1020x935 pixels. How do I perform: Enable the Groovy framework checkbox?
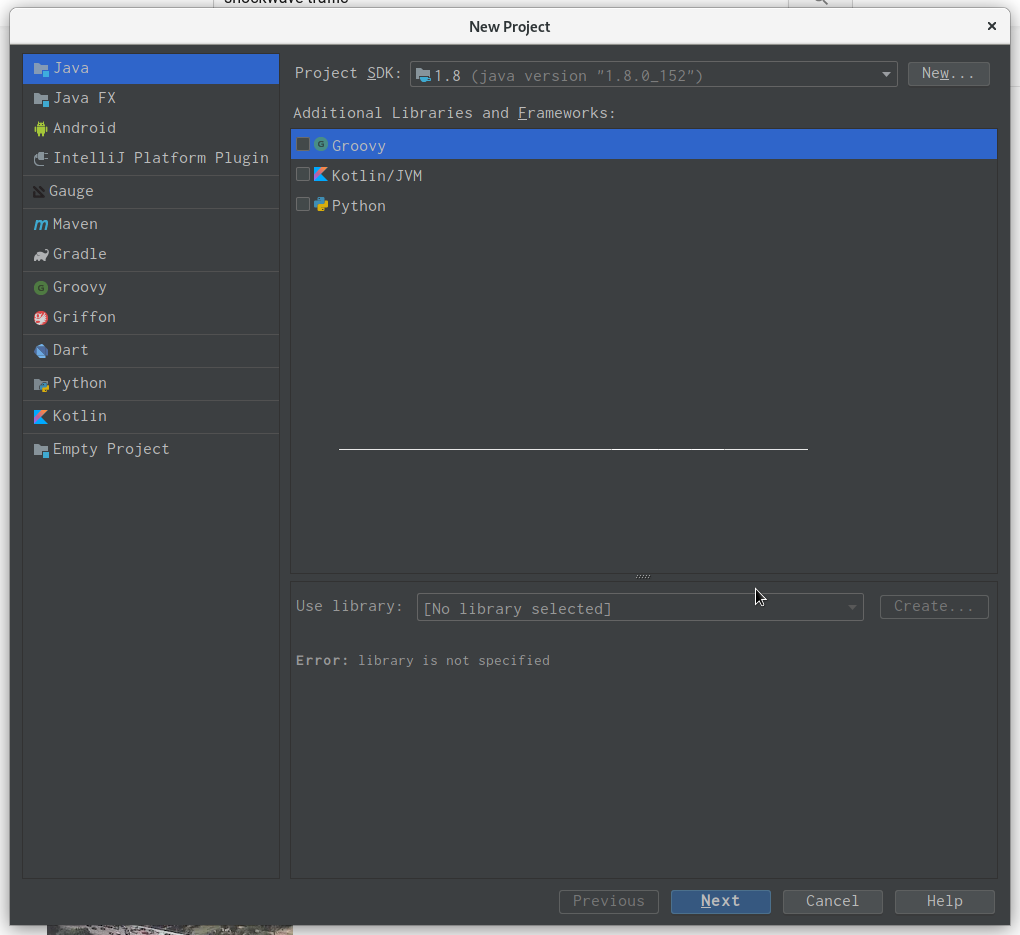pyautogui.click(x=302, y=144)
